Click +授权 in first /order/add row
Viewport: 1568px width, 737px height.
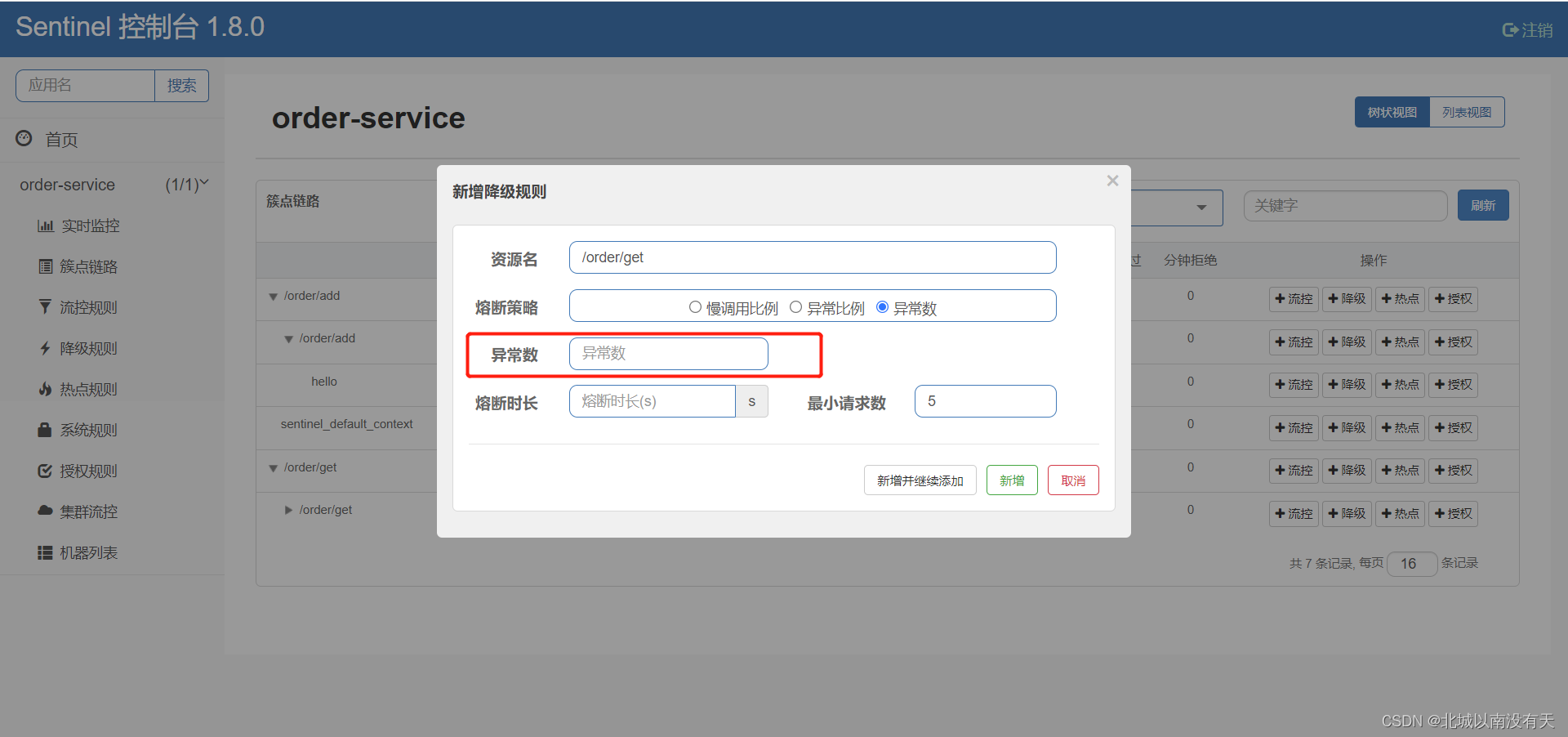pos(1453,299)
